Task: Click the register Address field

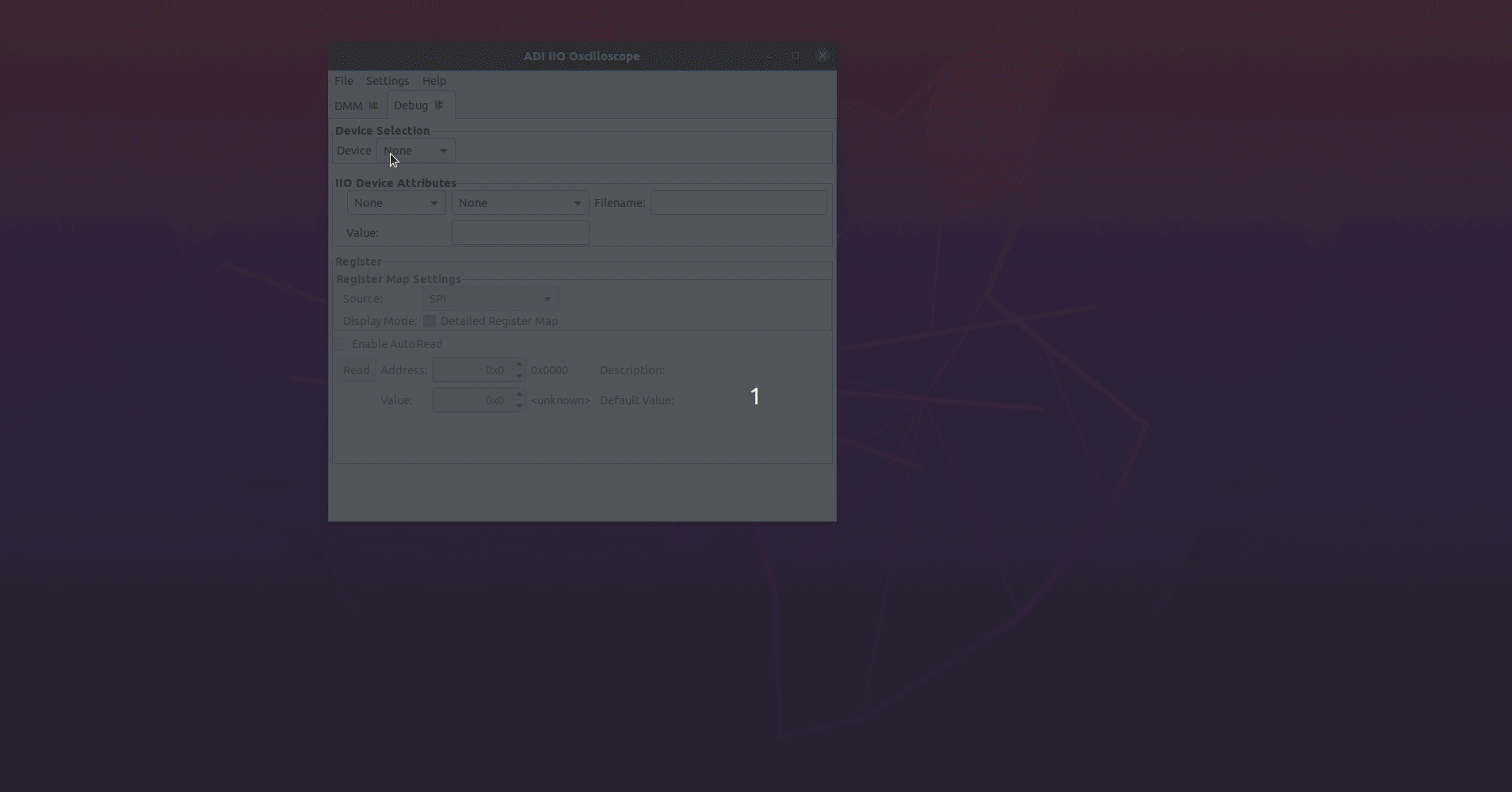Action: pyautogui.click(x=472, y=370)
